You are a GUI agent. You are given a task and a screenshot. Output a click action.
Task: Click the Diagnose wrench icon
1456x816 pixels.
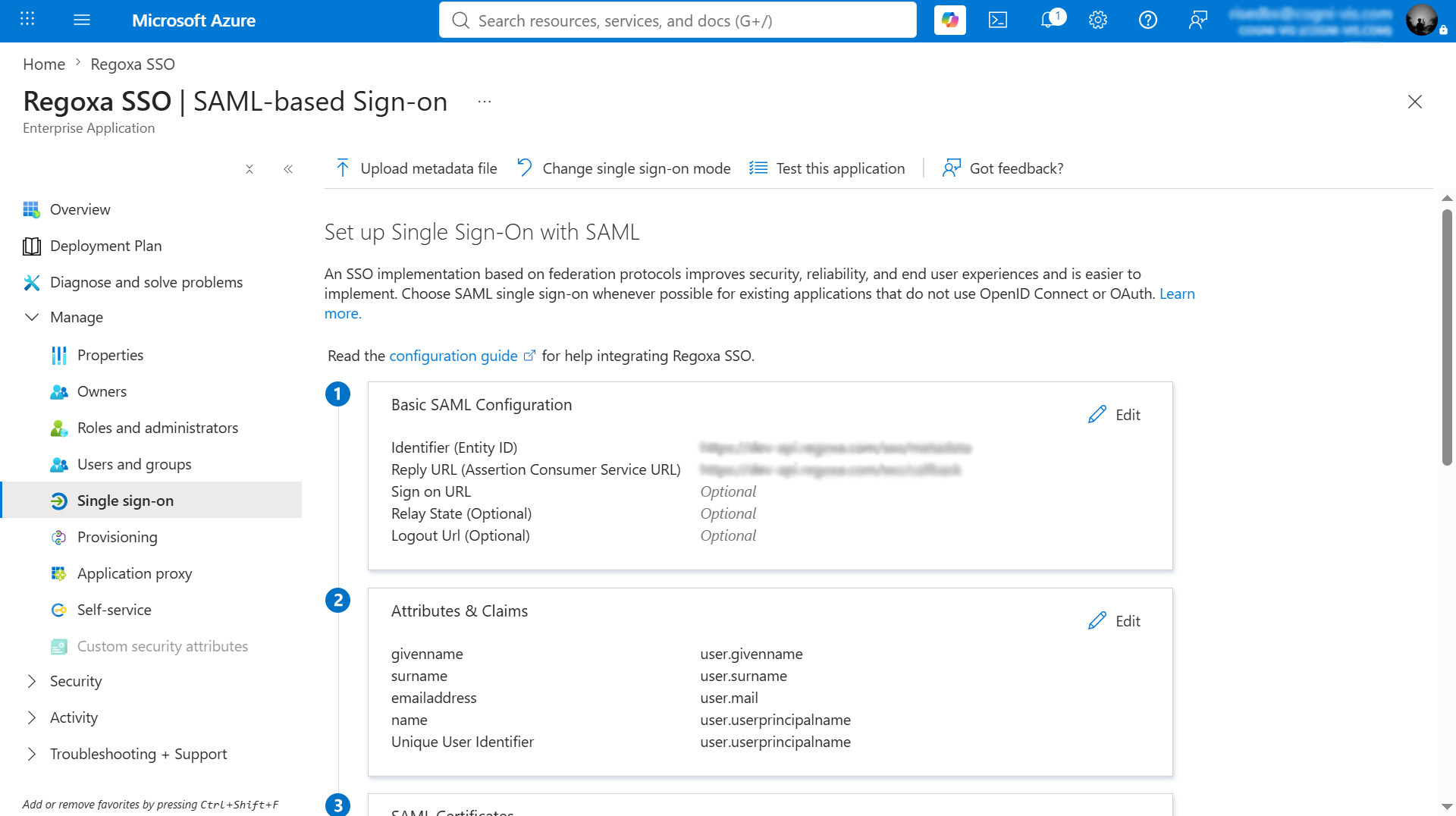coord(31,282)
